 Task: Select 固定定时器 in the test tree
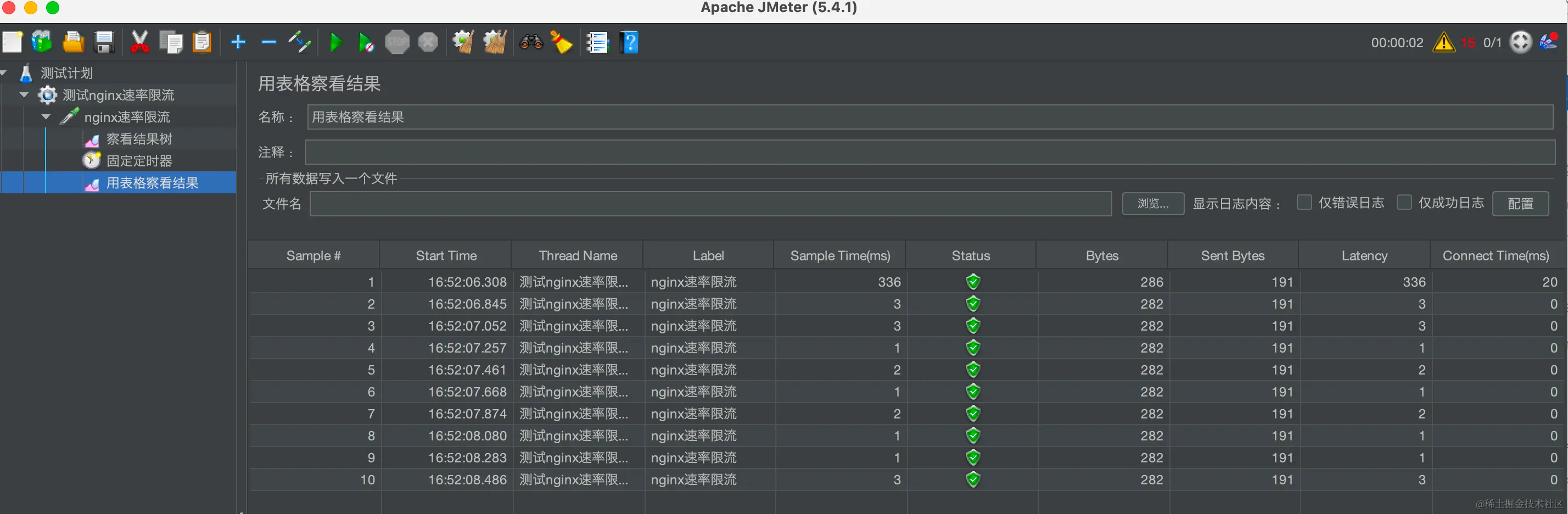coord(139,161)
